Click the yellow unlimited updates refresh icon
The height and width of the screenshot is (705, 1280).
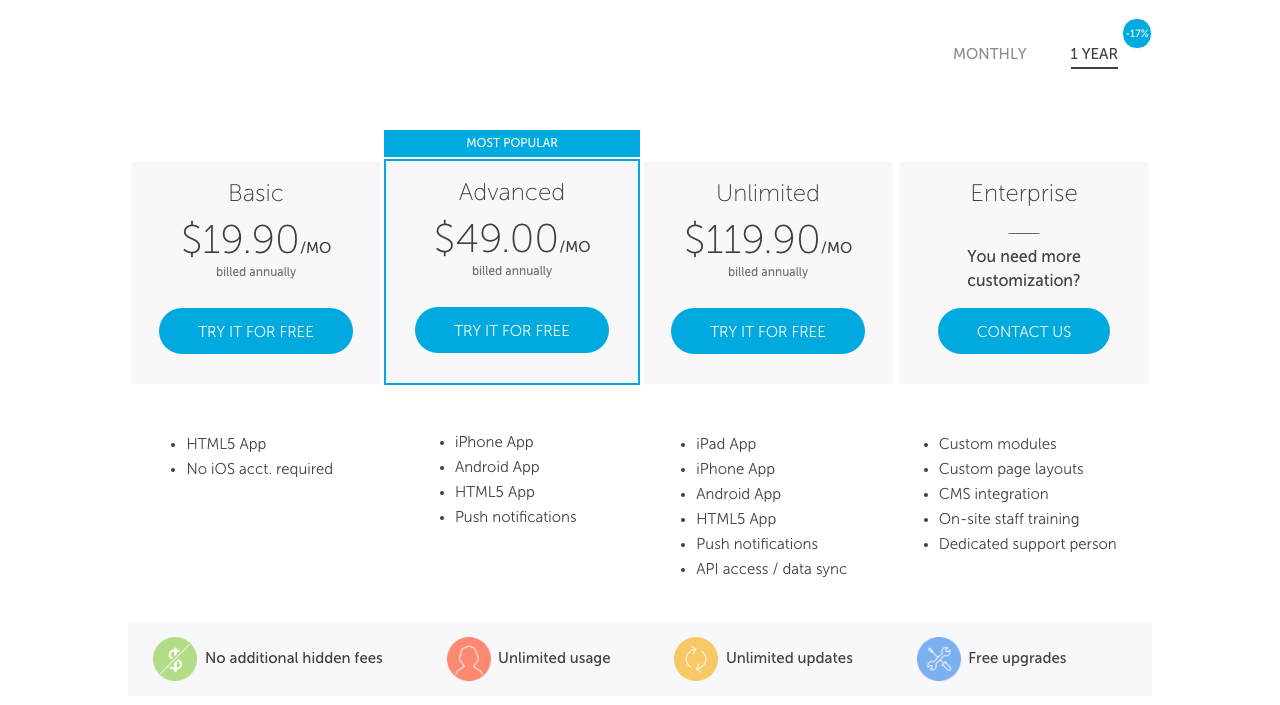pyautogui.click(x=696, y=659)
